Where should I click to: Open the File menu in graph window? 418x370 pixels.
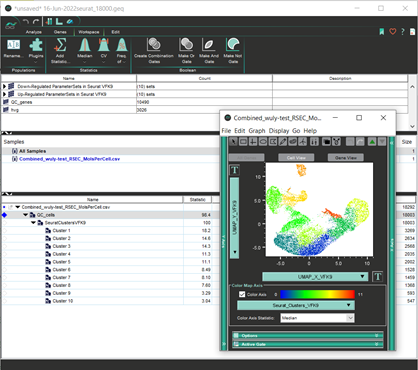click(226, 131)
